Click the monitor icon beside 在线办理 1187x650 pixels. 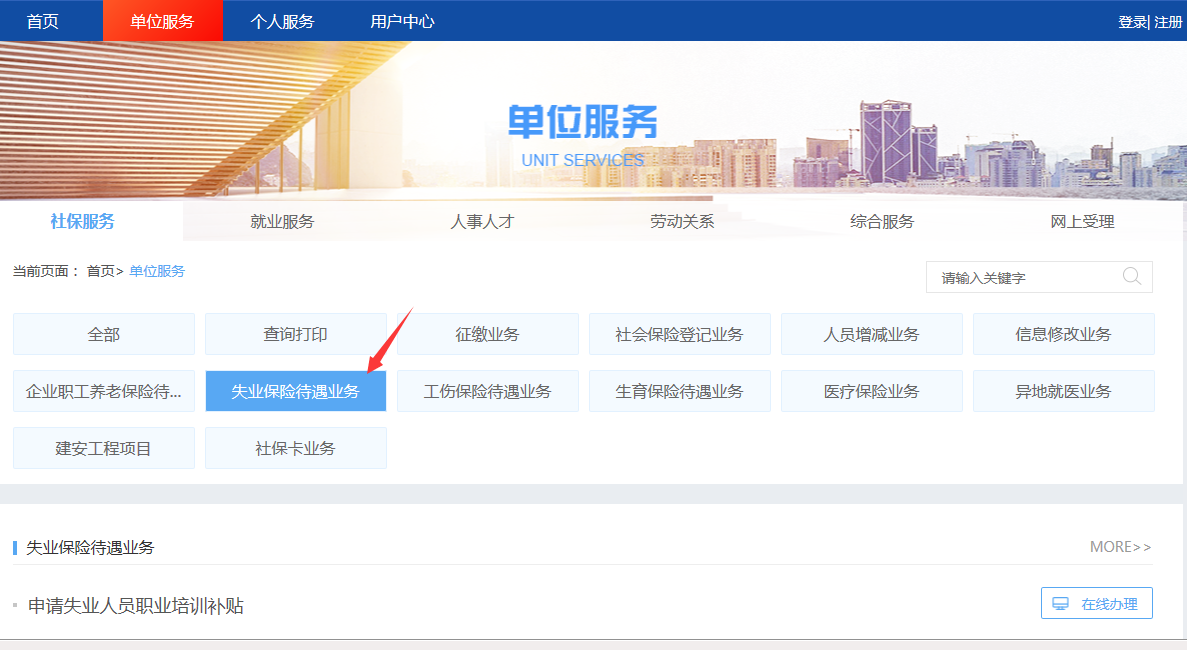(1060, 604)
